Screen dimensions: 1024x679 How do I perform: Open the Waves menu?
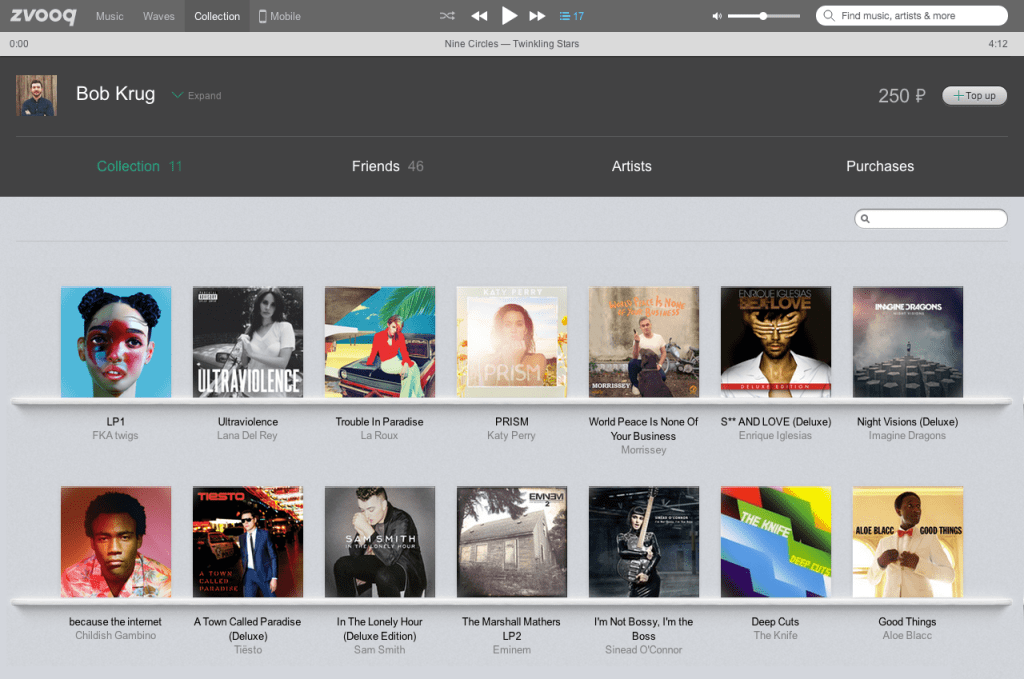(x=159, y=16)
